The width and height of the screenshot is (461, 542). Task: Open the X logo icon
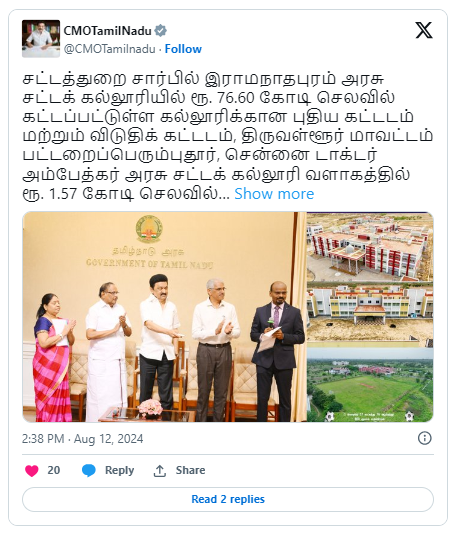click(x=424, y=30)
